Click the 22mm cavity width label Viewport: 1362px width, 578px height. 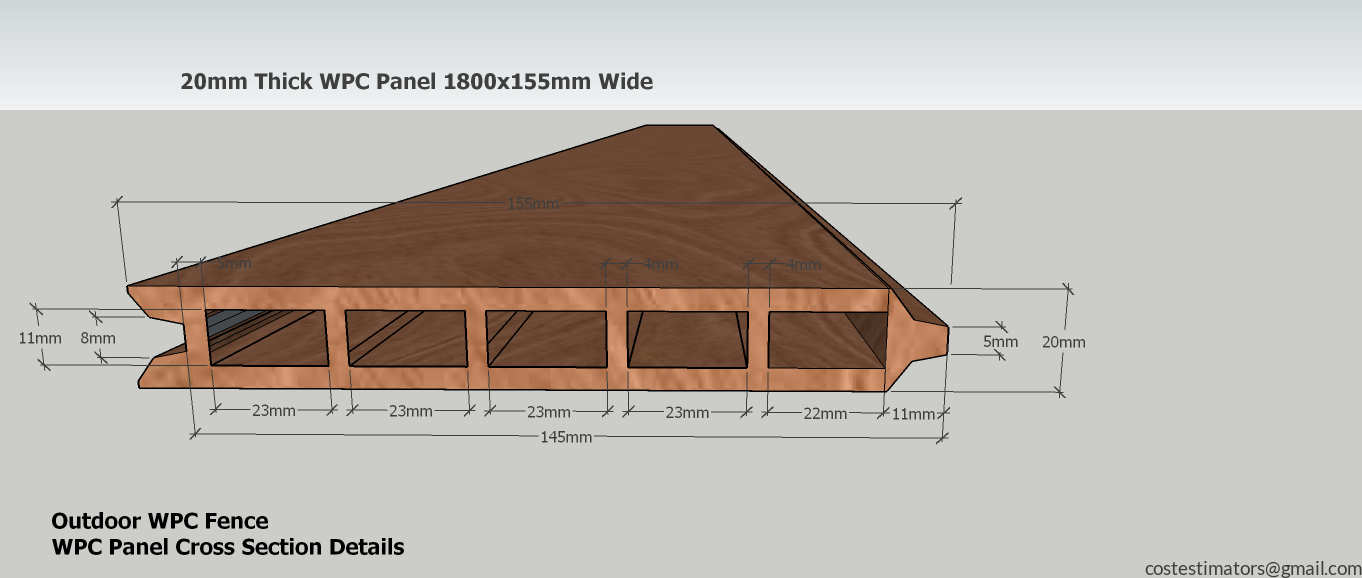(x=825, y=413)
